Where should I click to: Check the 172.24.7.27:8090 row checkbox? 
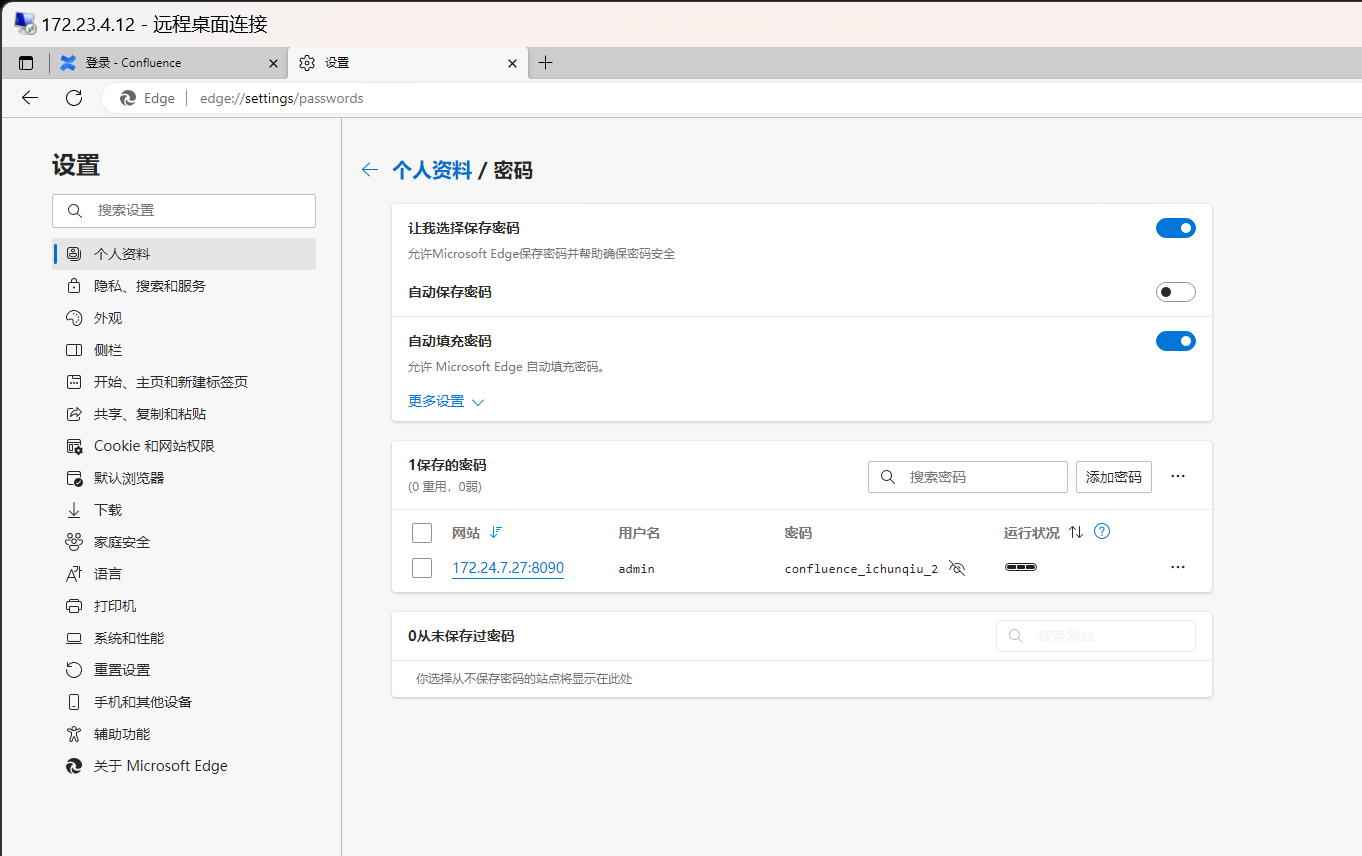[422, 568]
